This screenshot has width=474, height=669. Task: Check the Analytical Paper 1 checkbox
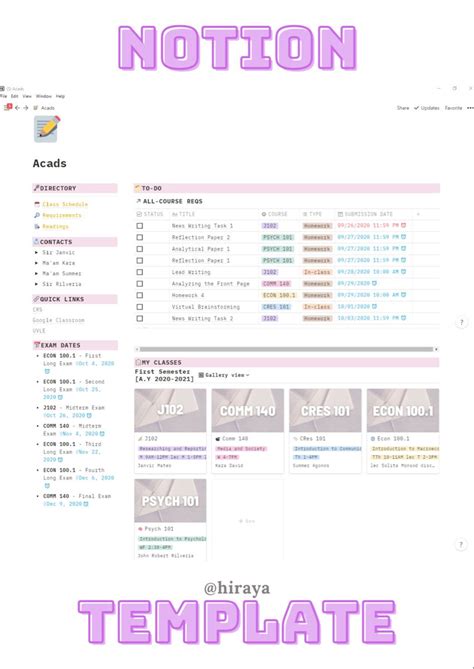pos(140,249)
